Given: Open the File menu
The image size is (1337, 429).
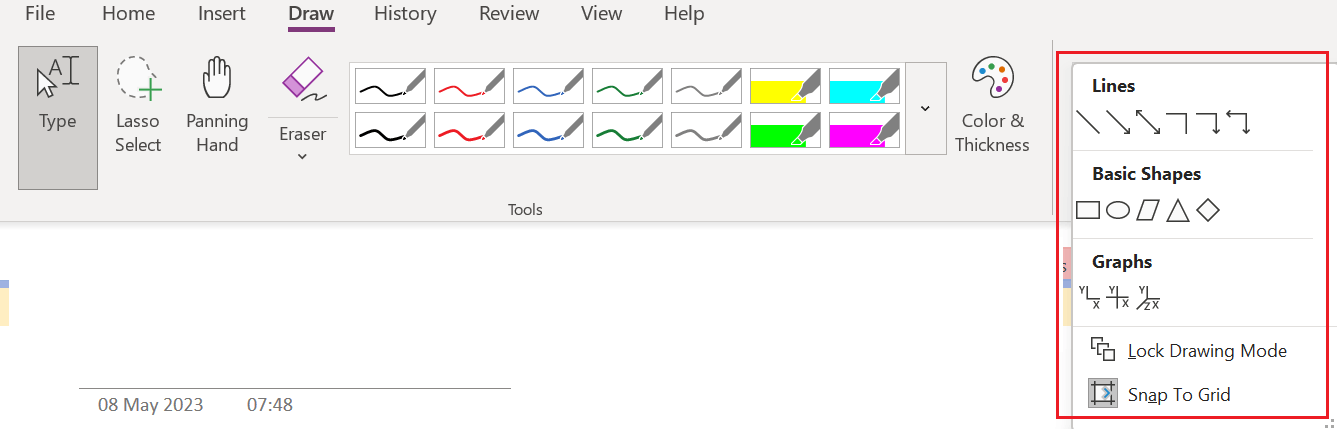Looking at the screenshot, I should coord(40,14).
